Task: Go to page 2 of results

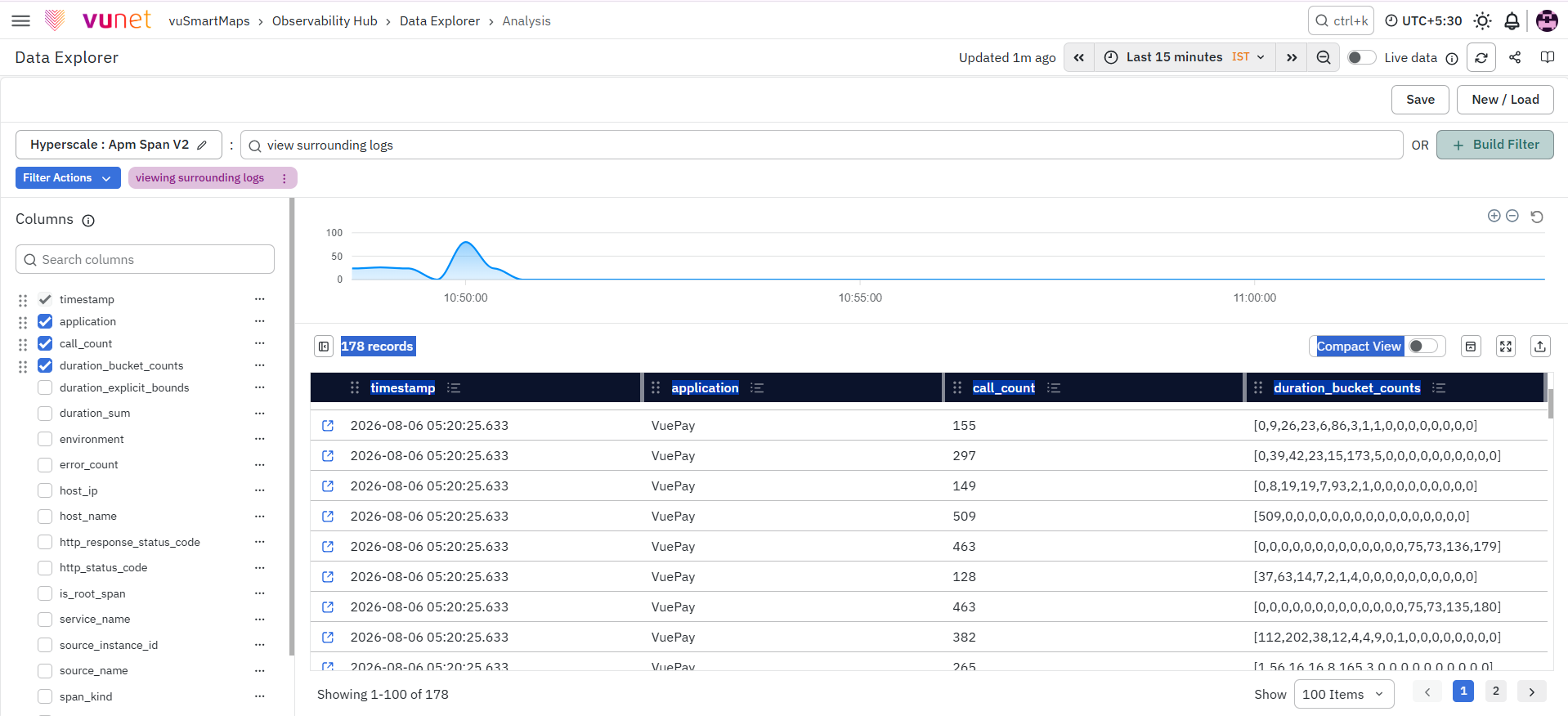Action: click(x=1496, y=691)
